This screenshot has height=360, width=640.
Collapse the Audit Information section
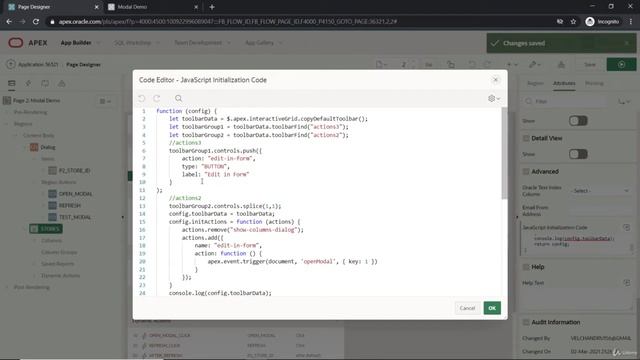pyautogui.click(x=526, y=322)
